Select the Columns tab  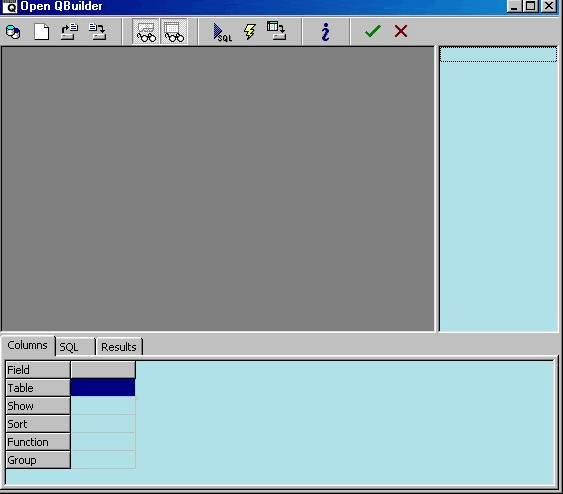tap(28, 345)
